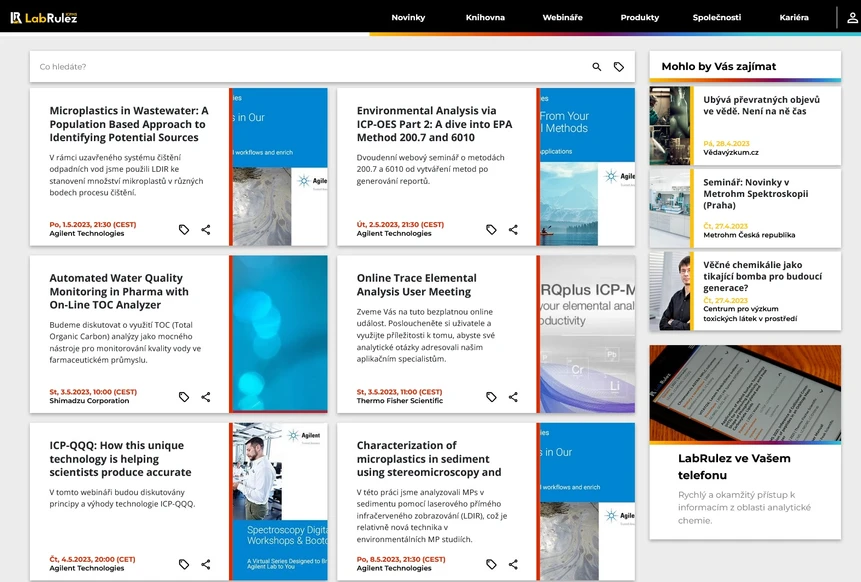This screenshot has height=582, width=861.
Task: Click date 'Po, 1.5.2023, 21:30 (CEST)'
Action: click(93, 225)
